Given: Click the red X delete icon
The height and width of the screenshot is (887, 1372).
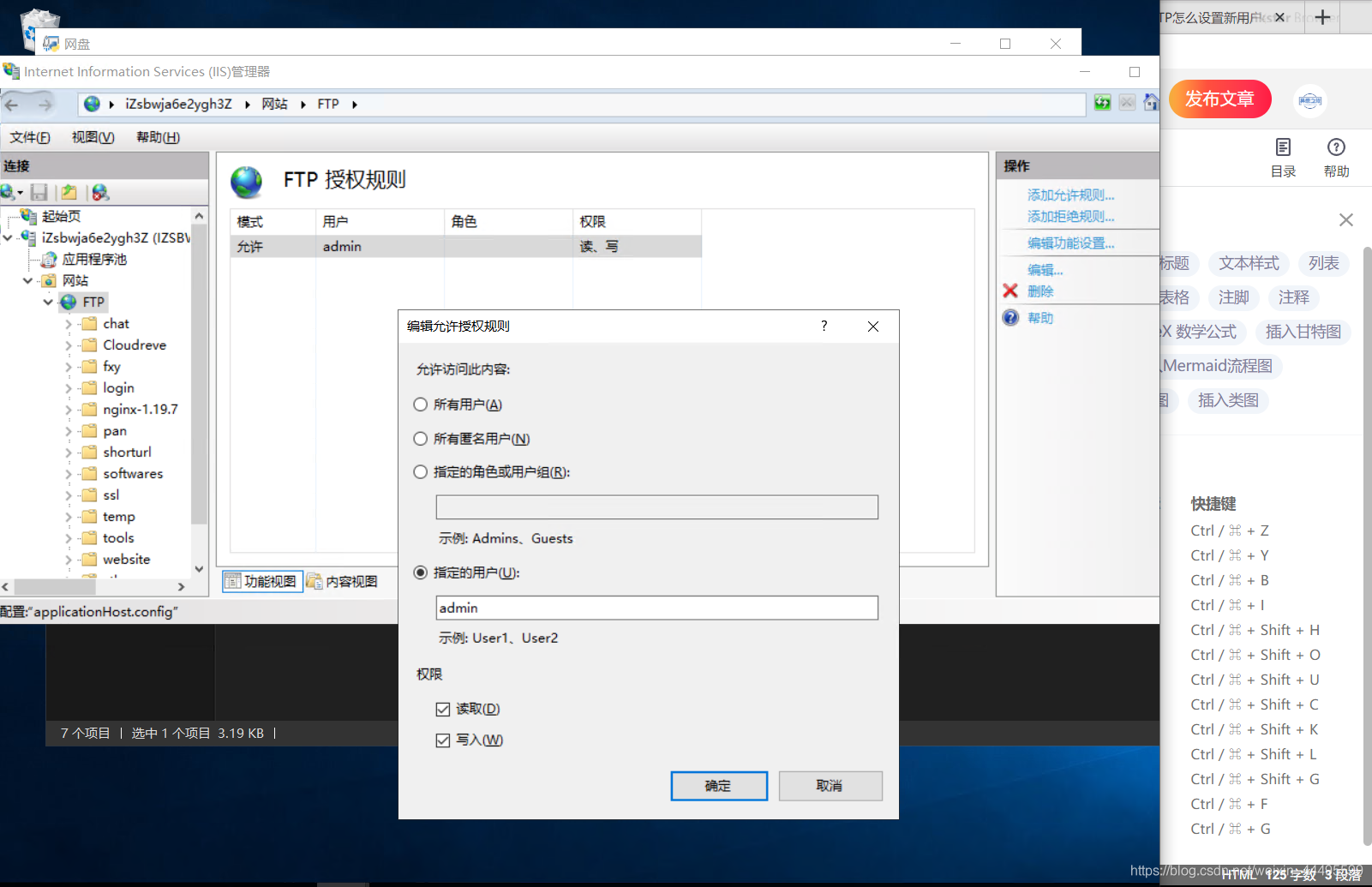Looking at the screenshot, I should pos(1010,291).
